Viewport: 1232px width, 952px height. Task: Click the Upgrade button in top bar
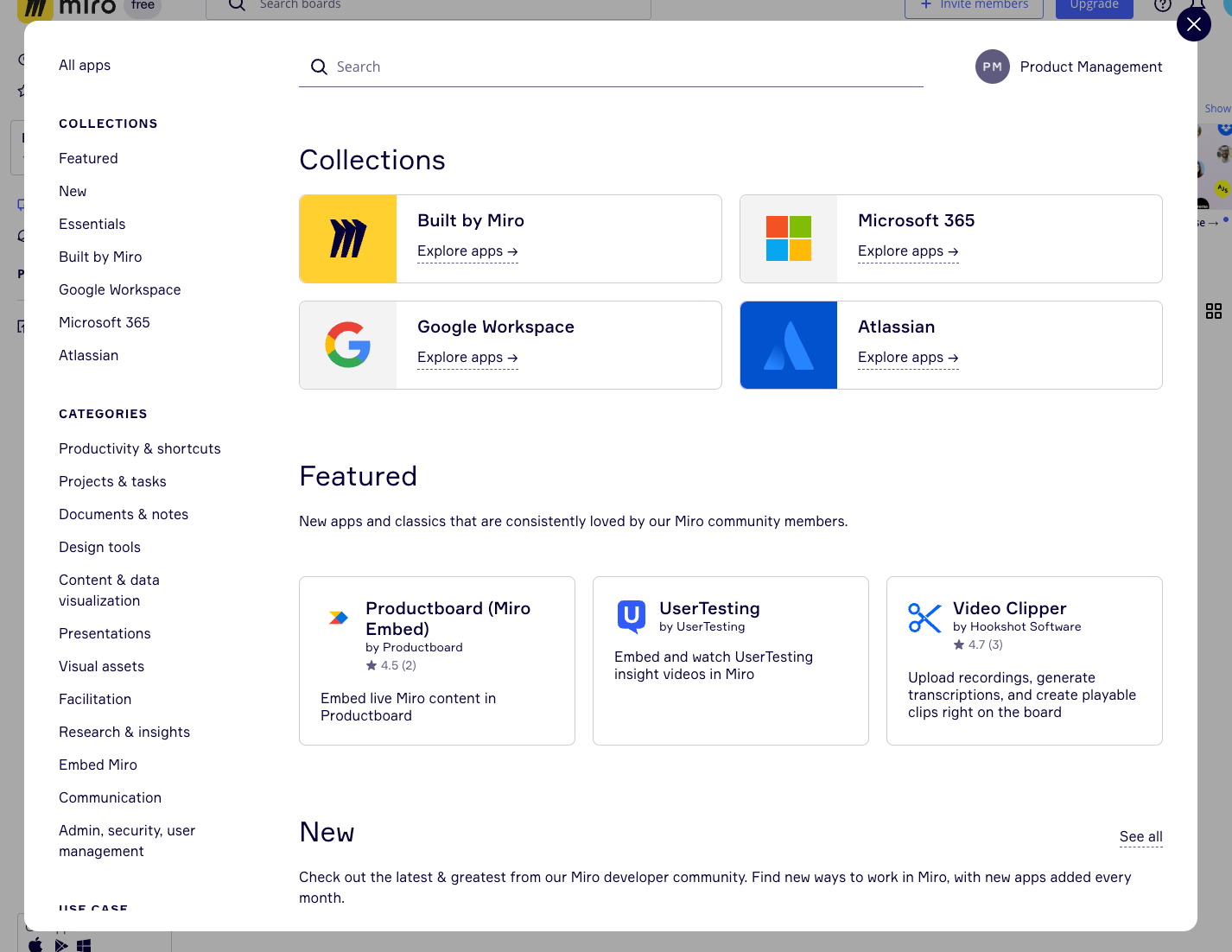pyautogui.click(x=1094, y=7)
